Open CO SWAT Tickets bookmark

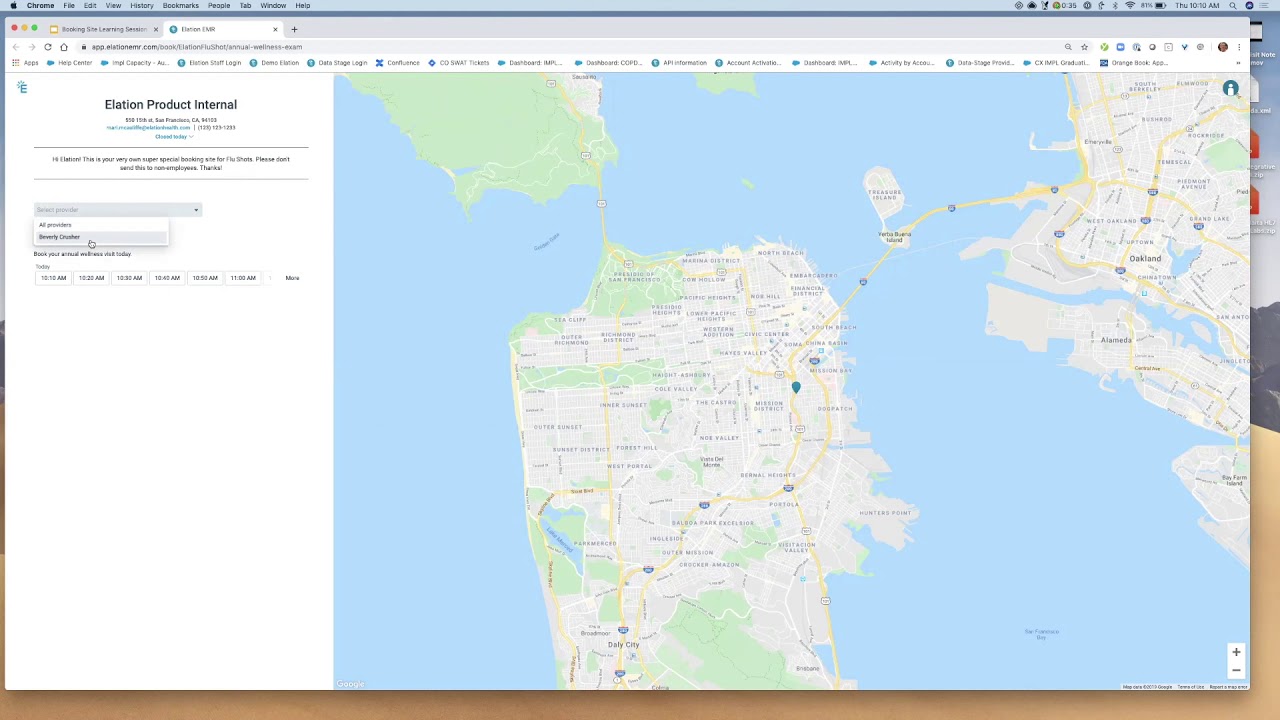[458, 63]
